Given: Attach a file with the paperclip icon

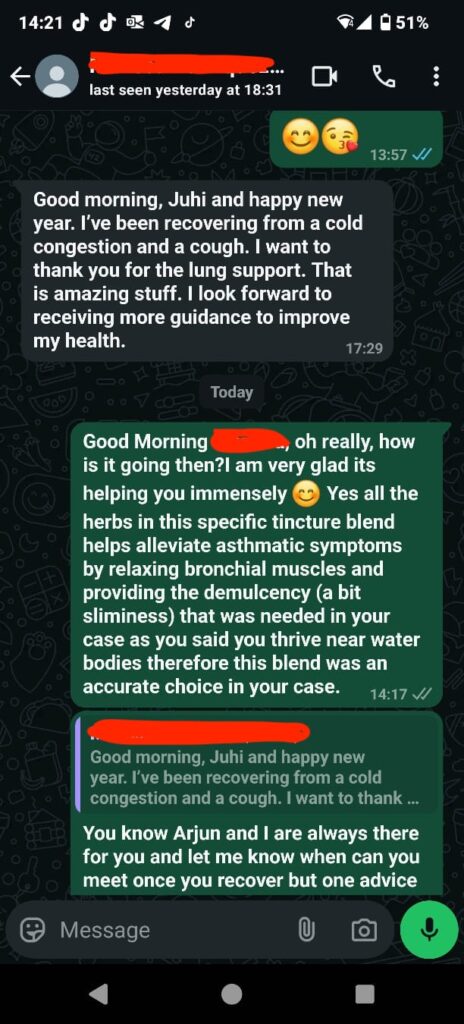Looking at the screenshot, I should click(307, 929).
